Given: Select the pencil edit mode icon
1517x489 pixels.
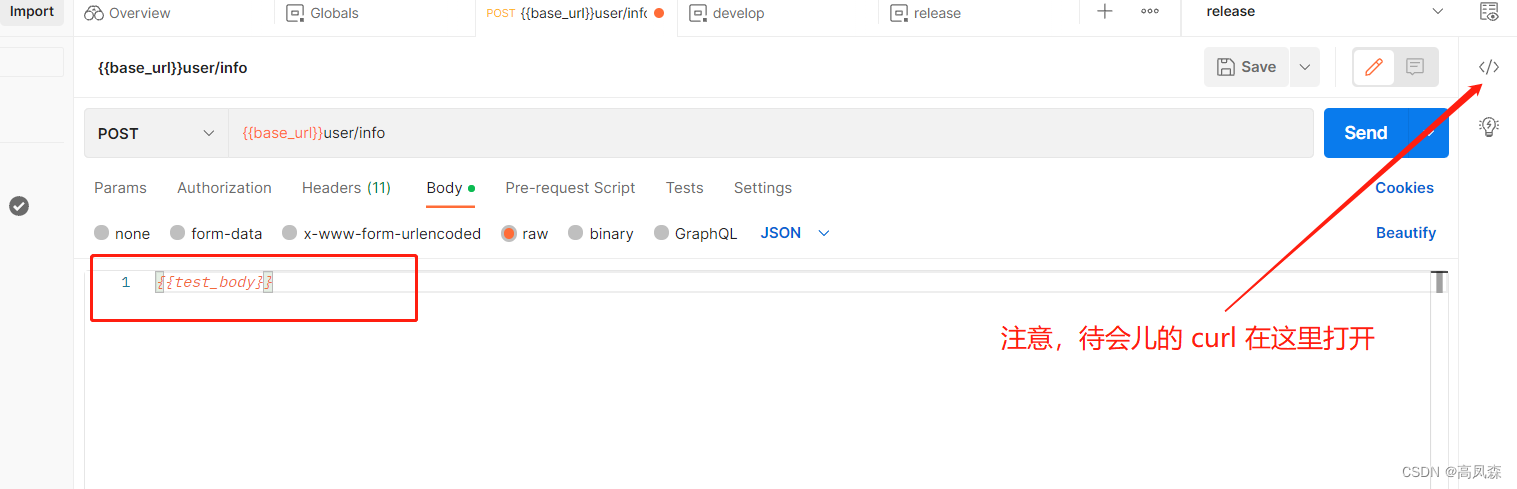Looking at the screenshot, I should point(1374,67).
